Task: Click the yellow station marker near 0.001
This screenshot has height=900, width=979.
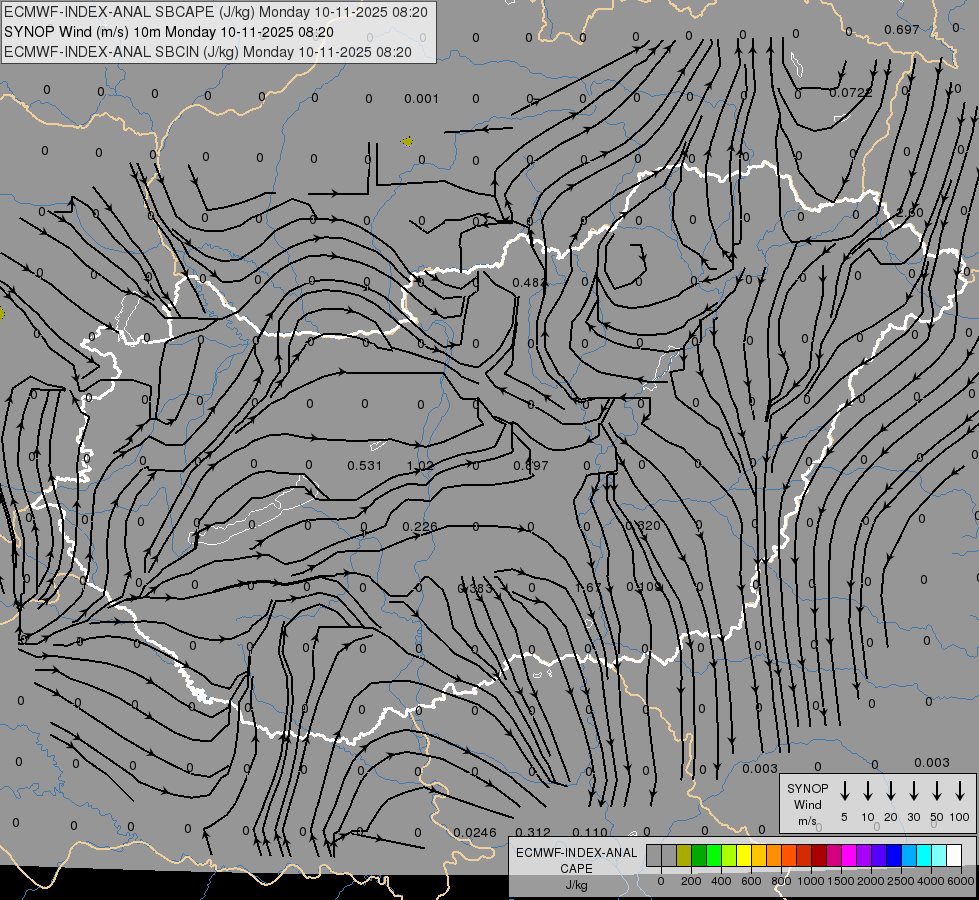Action: [407, 142]
